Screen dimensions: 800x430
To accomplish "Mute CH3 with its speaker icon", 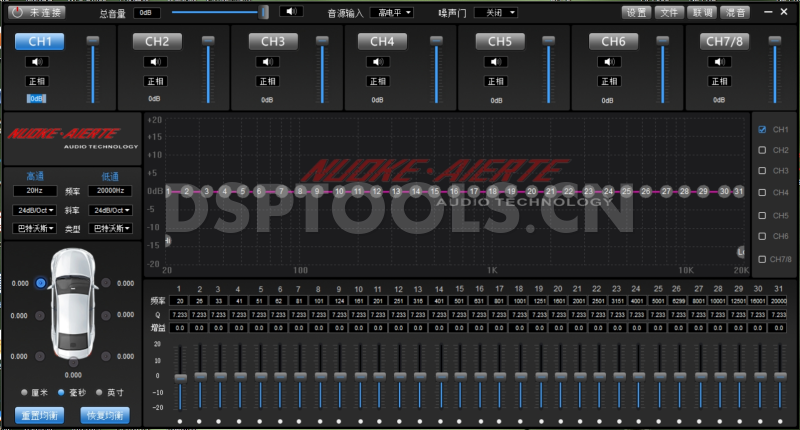I will (x=267, y=62).
